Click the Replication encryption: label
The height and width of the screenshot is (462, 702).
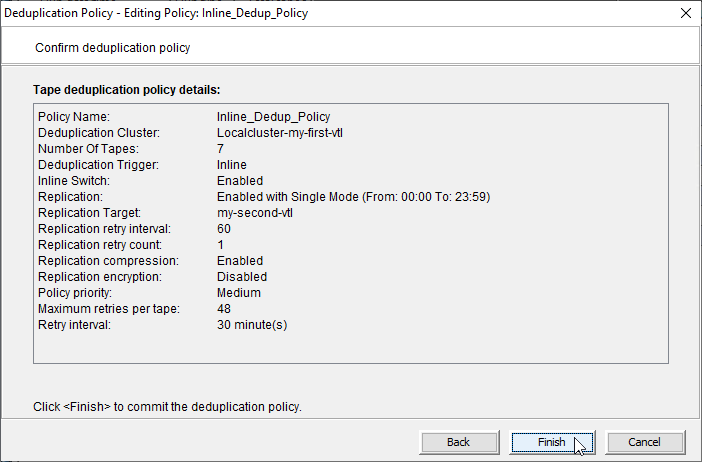[100, 277]
